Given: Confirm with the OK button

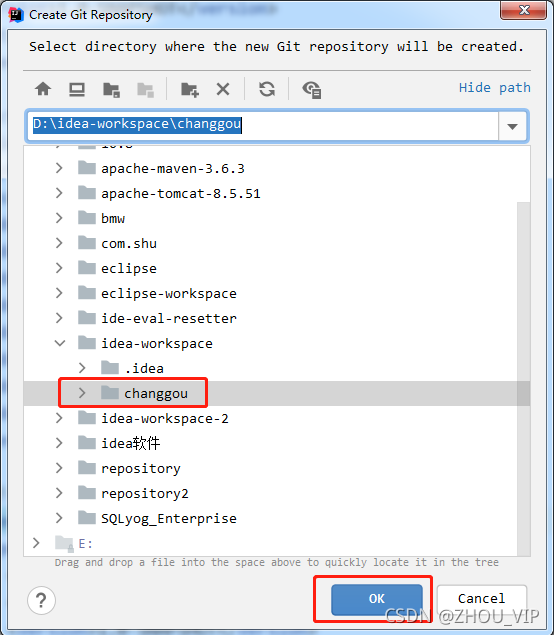Looking at the screenshot, I should (377, 599).
